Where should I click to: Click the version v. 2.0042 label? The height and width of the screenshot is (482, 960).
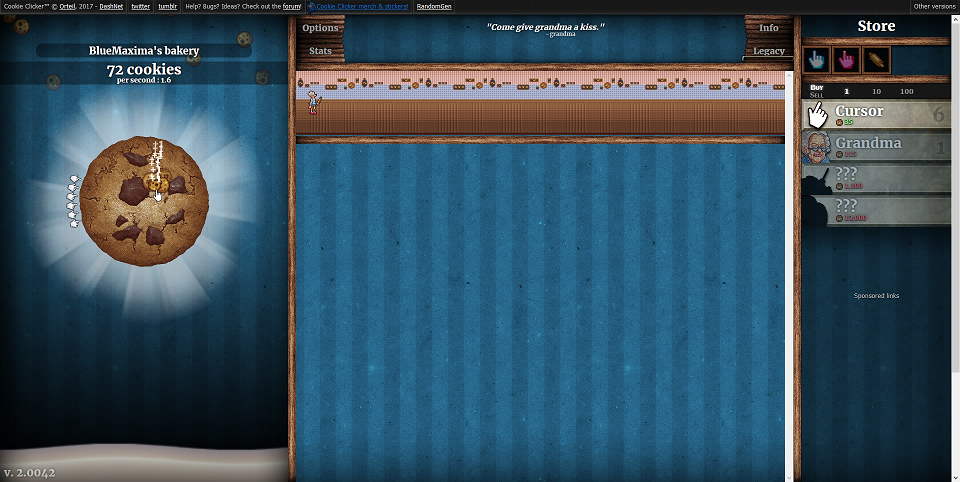tap(29, 473)
